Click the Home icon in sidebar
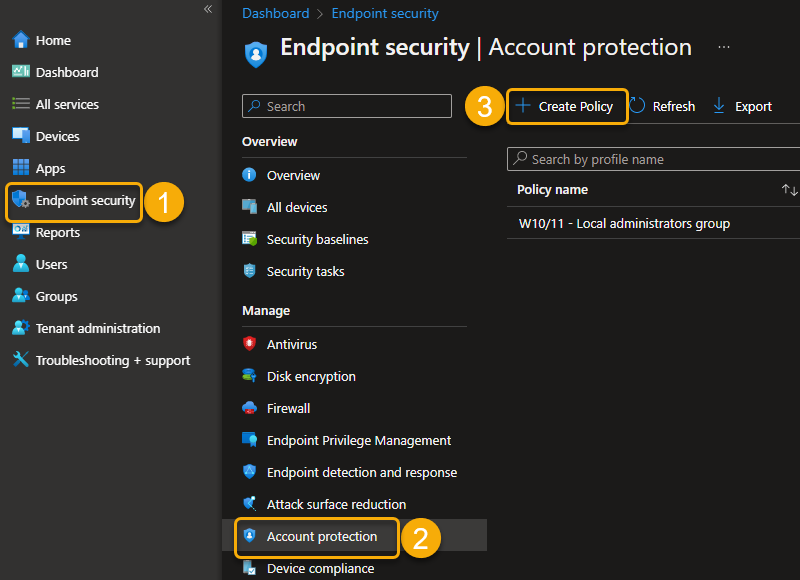 tap(20, 40)
